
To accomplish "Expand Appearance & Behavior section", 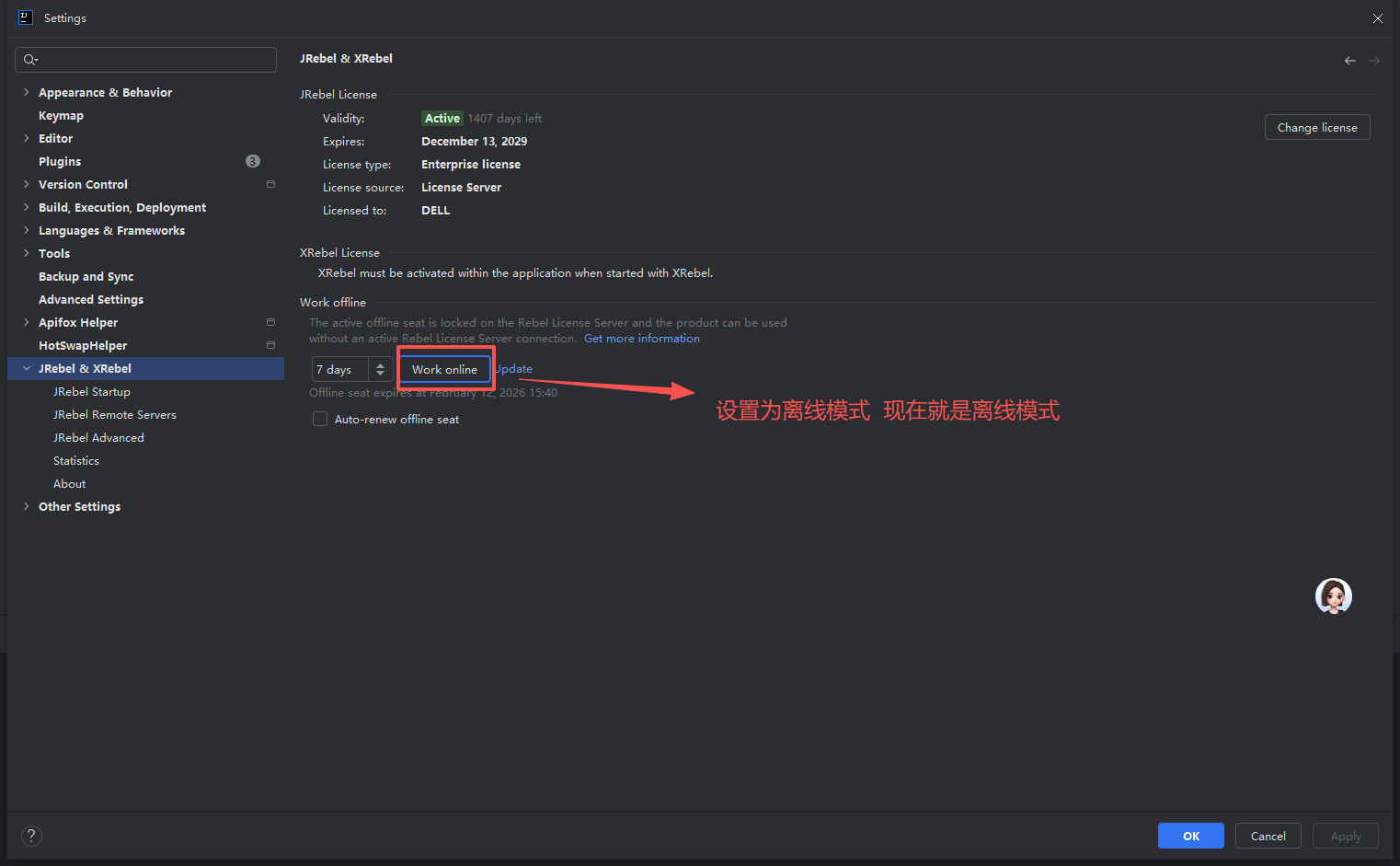I will [x=27, y=92].
